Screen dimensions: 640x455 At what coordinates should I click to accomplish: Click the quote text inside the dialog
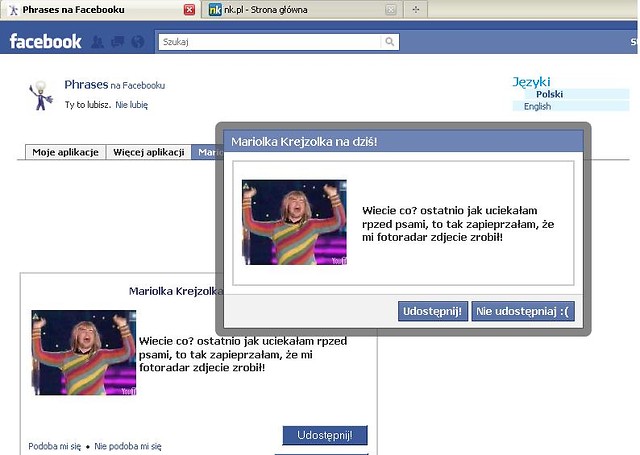click(x=458, y=224)
